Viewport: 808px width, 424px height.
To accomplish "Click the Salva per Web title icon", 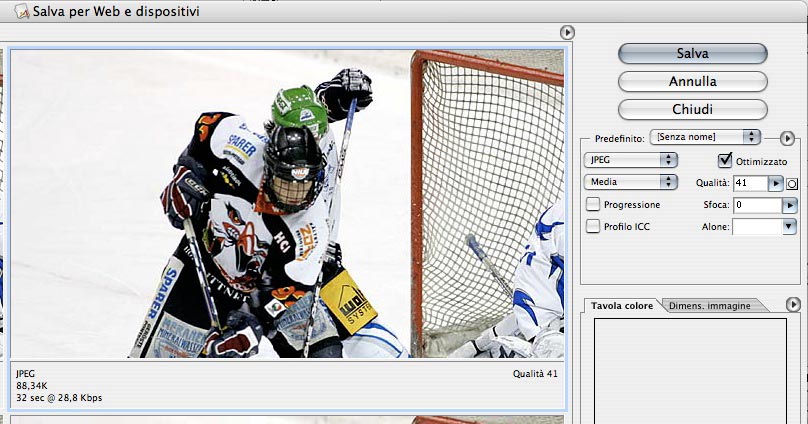I will point(21,12).
